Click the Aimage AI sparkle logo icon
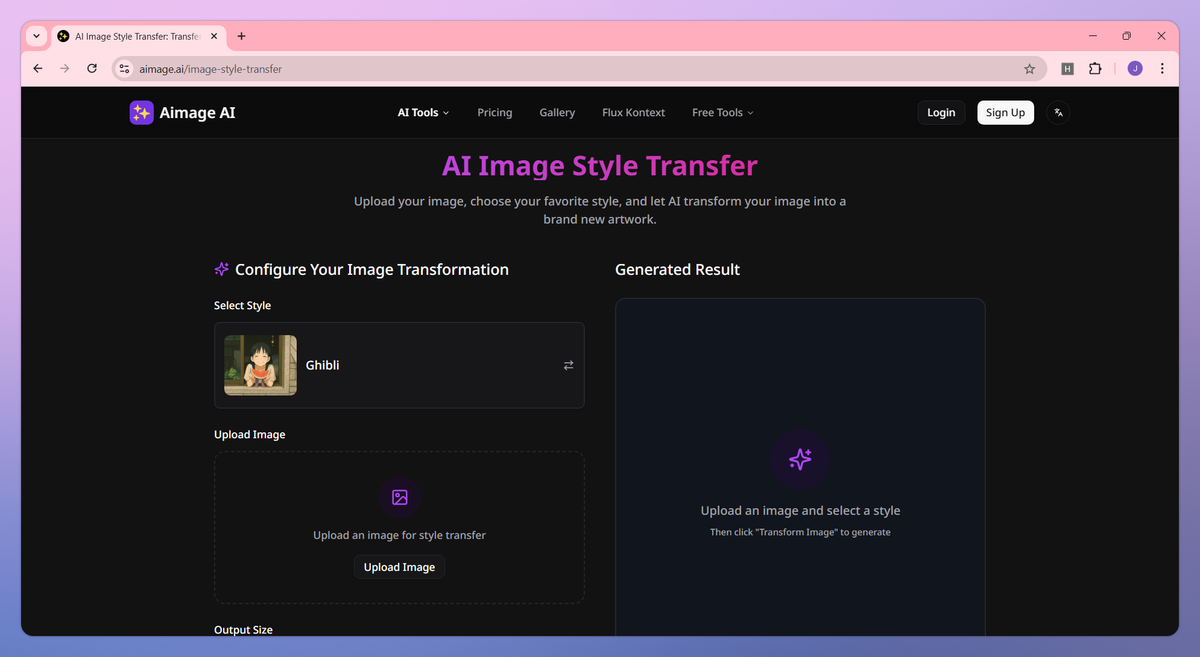Viewport: 1200px width, 657px height. pyautogui.click(x=142, y=113)
